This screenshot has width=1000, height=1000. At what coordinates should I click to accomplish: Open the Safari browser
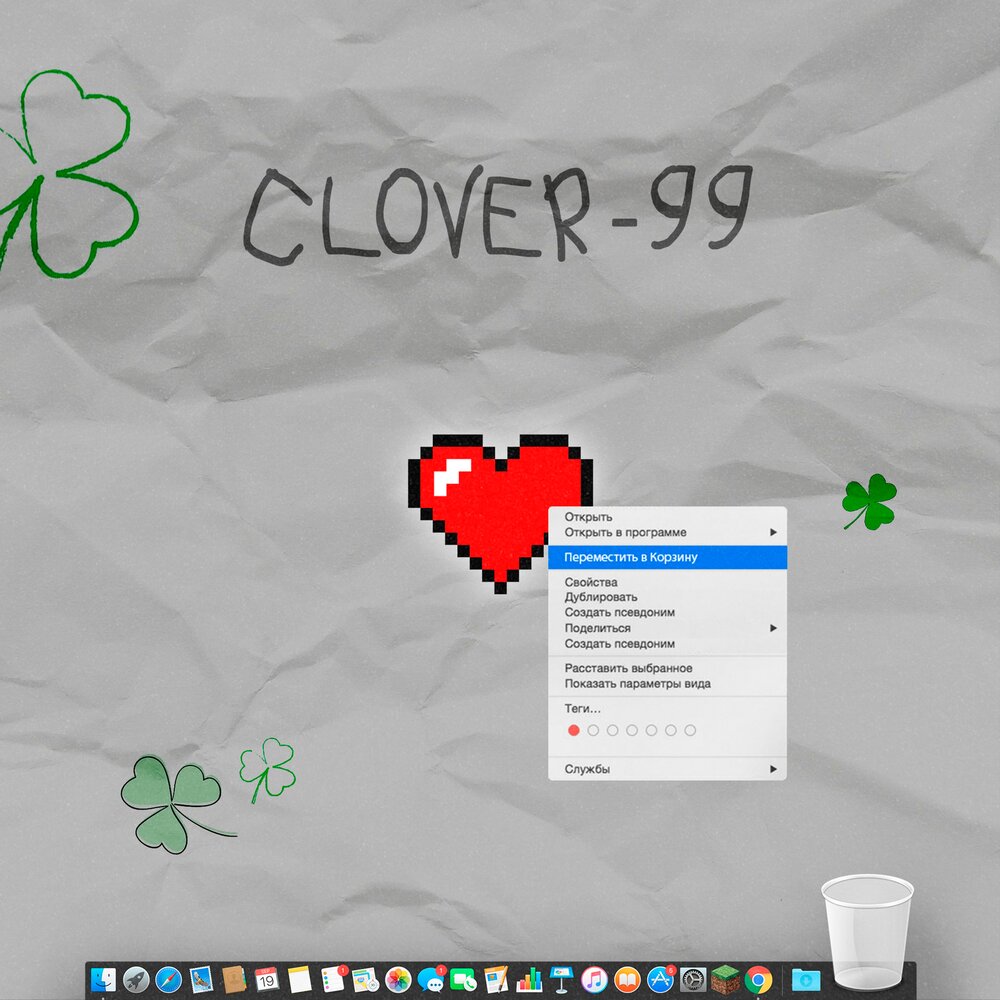click(166, 980)
